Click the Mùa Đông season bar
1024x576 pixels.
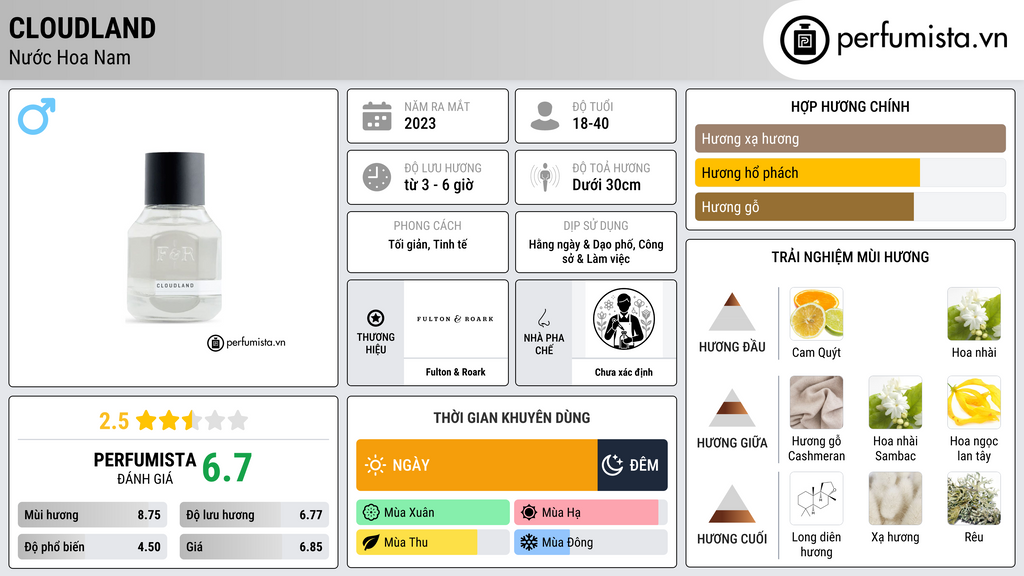(591, 542)
